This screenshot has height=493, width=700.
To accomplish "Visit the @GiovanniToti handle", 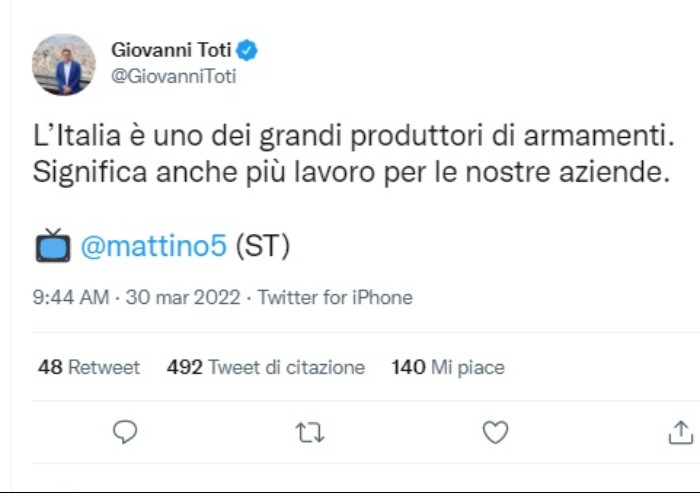I will coord(174,76).
